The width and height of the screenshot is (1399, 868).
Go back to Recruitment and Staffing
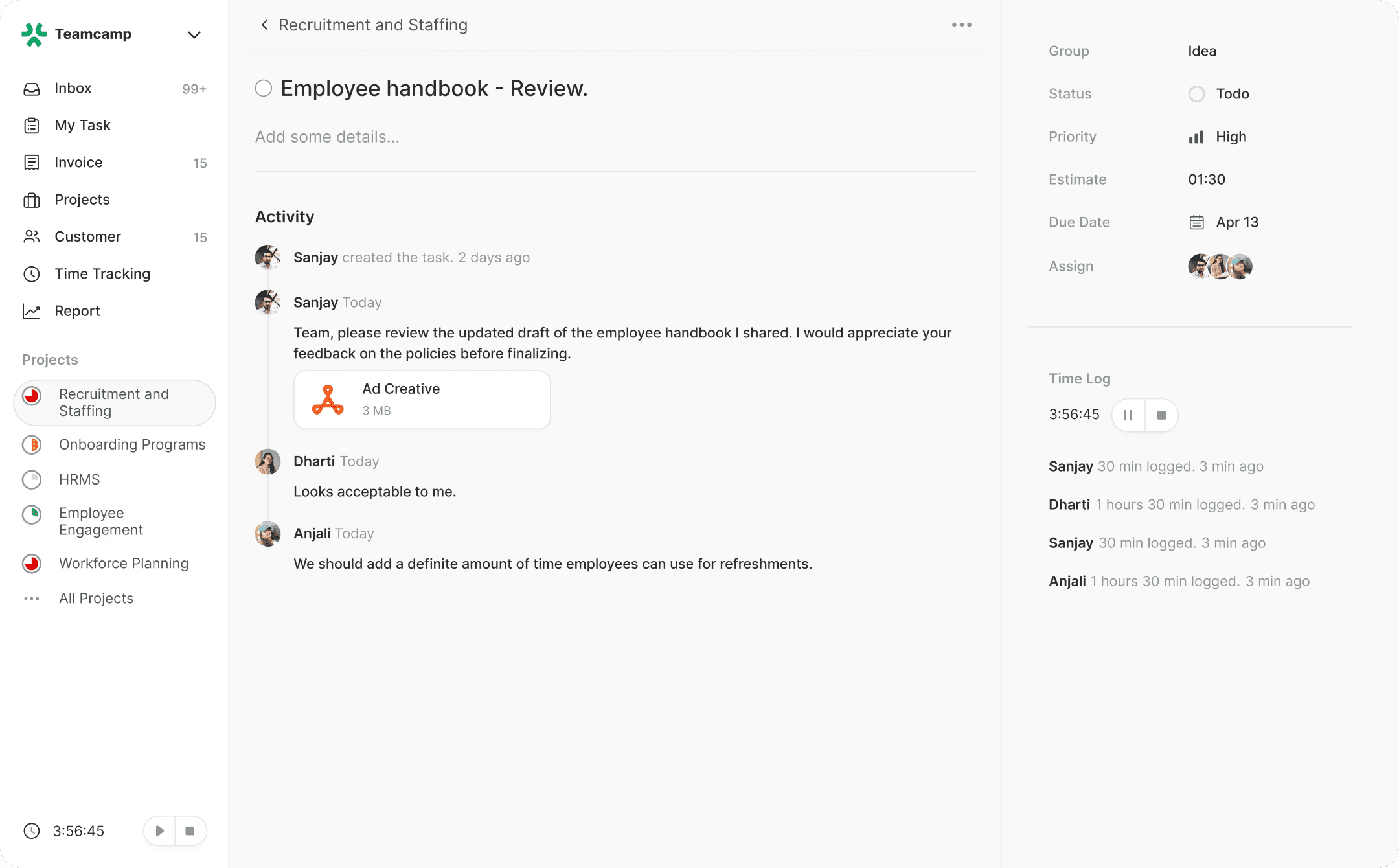(x=264, y=25)
